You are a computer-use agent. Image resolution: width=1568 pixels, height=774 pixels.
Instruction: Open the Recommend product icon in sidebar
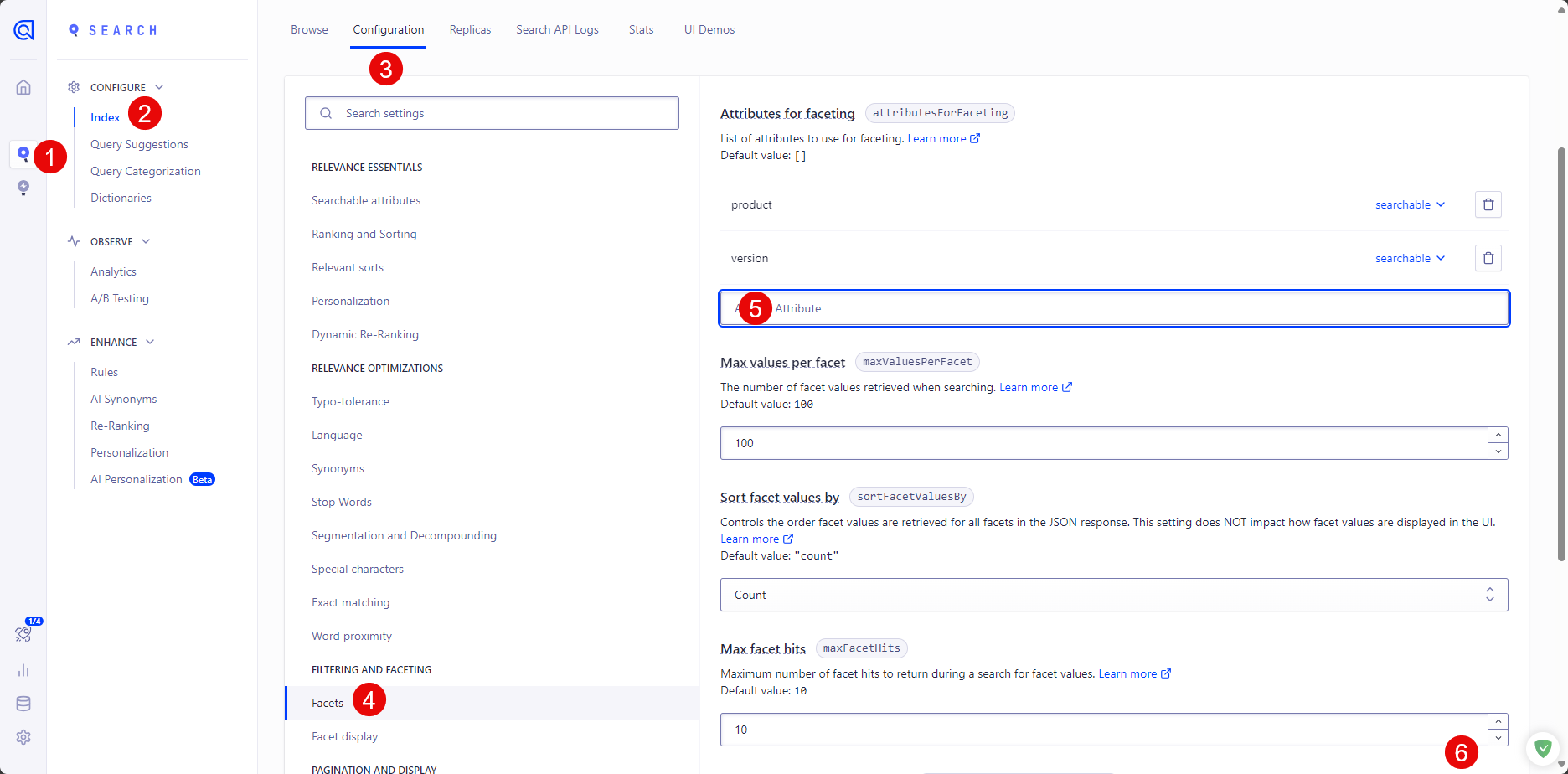click(23, 188)
